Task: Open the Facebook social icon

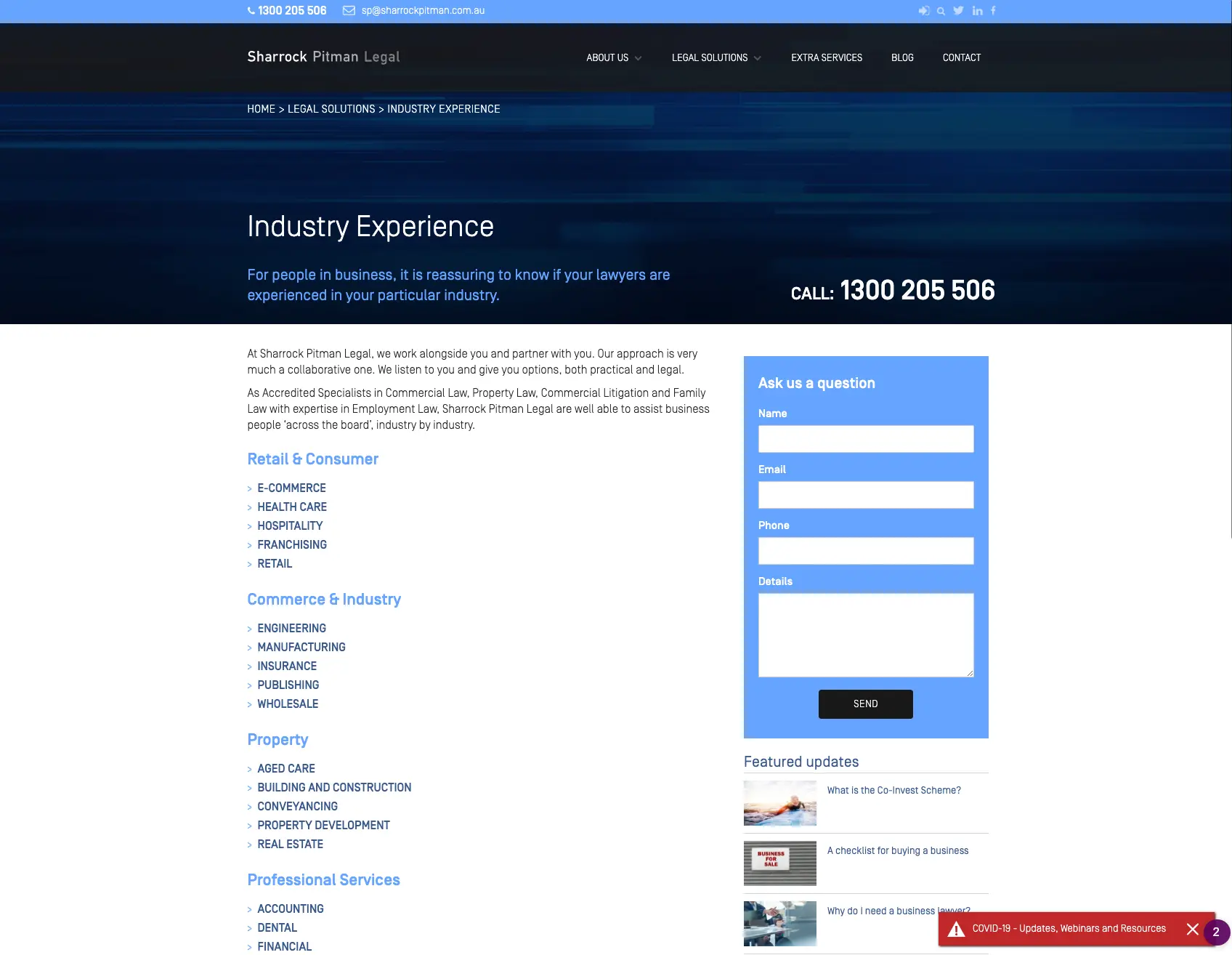Action: tap(993, 11)
